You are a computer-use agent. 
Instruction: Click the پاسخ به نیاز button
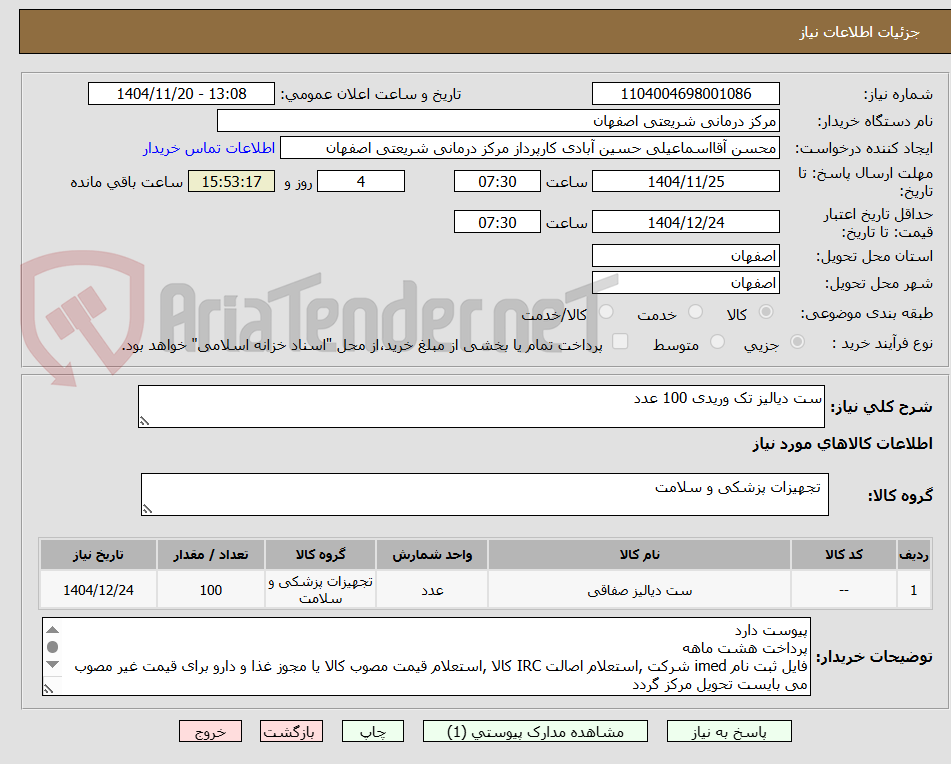click(729, 731)
